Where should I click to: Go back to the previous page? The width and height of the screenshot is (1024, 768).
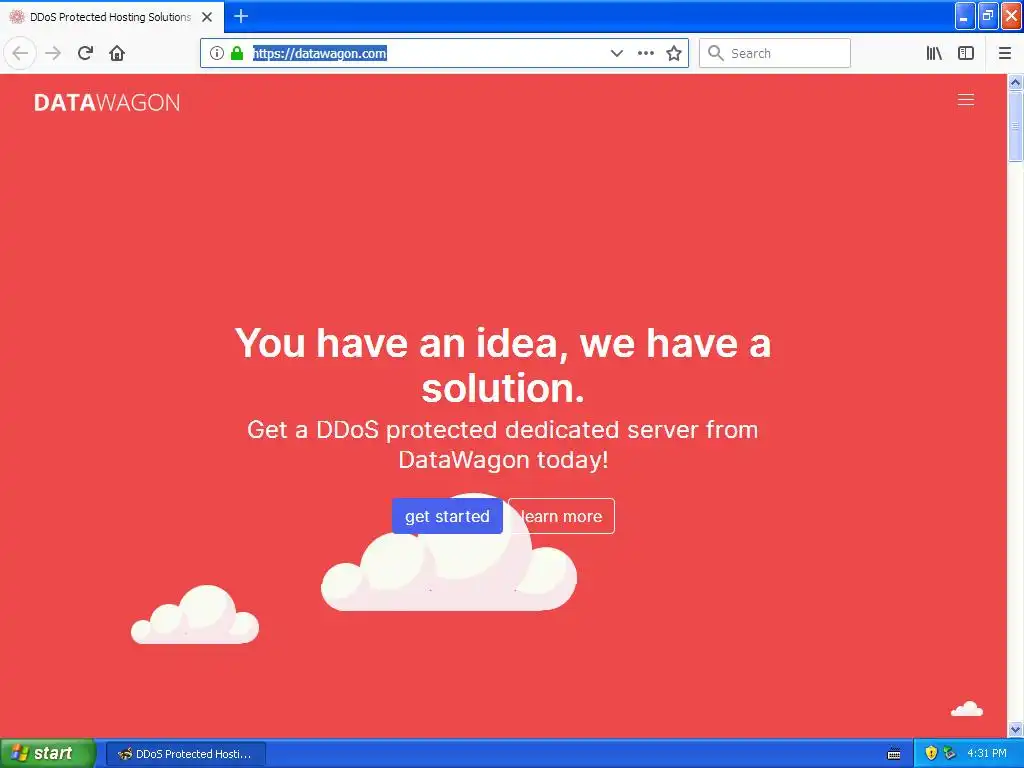[20, 53]
